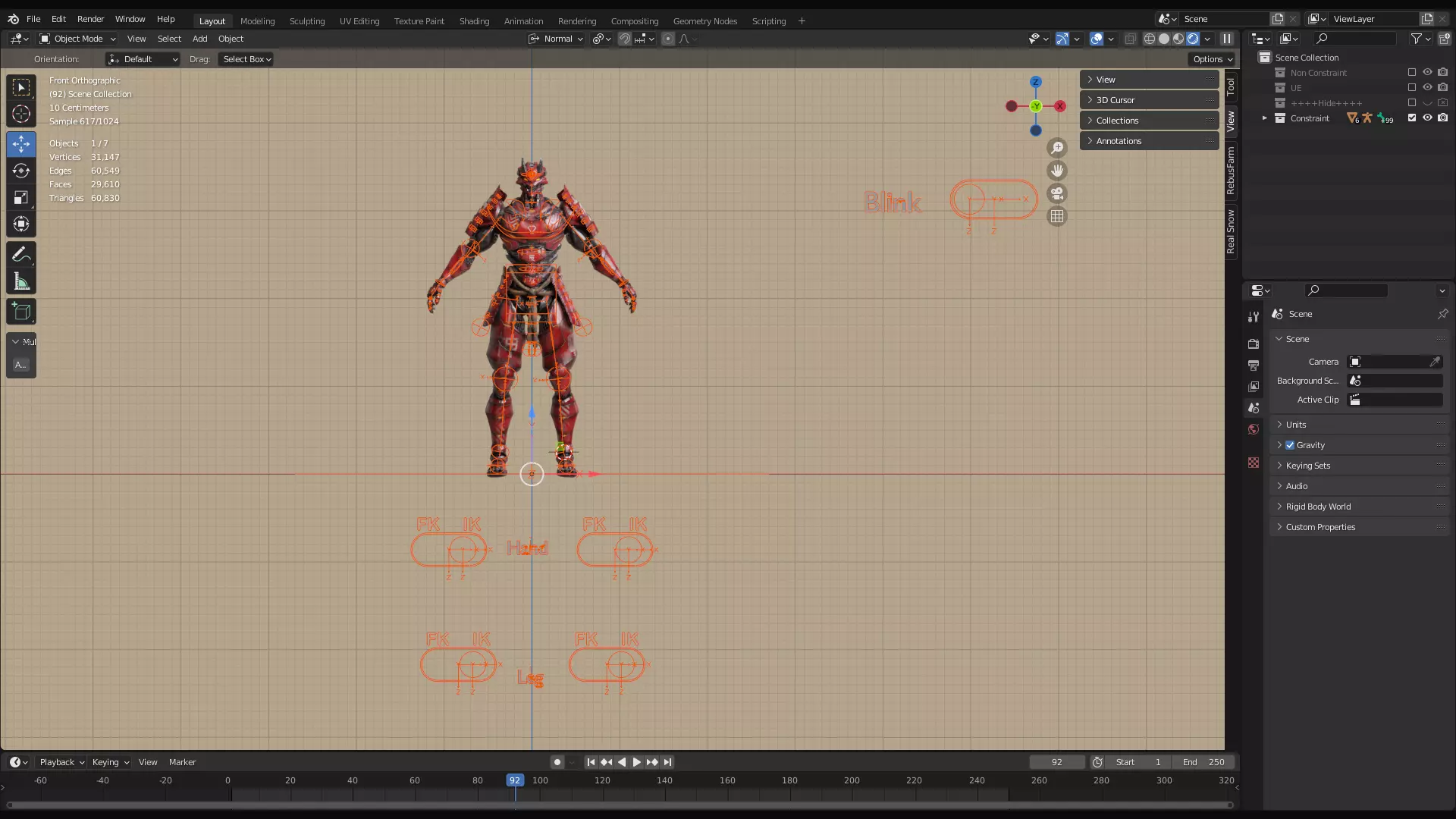Select material preview shading
This screenshot has height=819, width=1456.
point(1178,39)
